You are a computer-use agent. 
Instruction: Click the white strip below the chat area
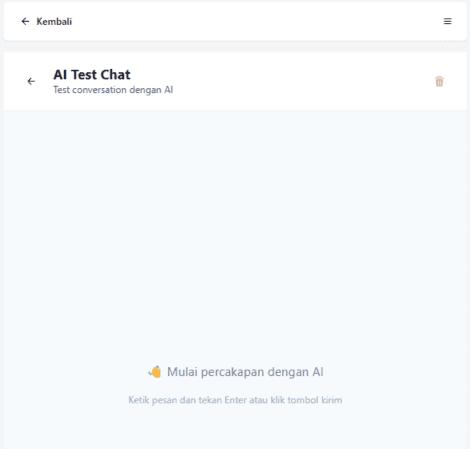tap(235, 459)
